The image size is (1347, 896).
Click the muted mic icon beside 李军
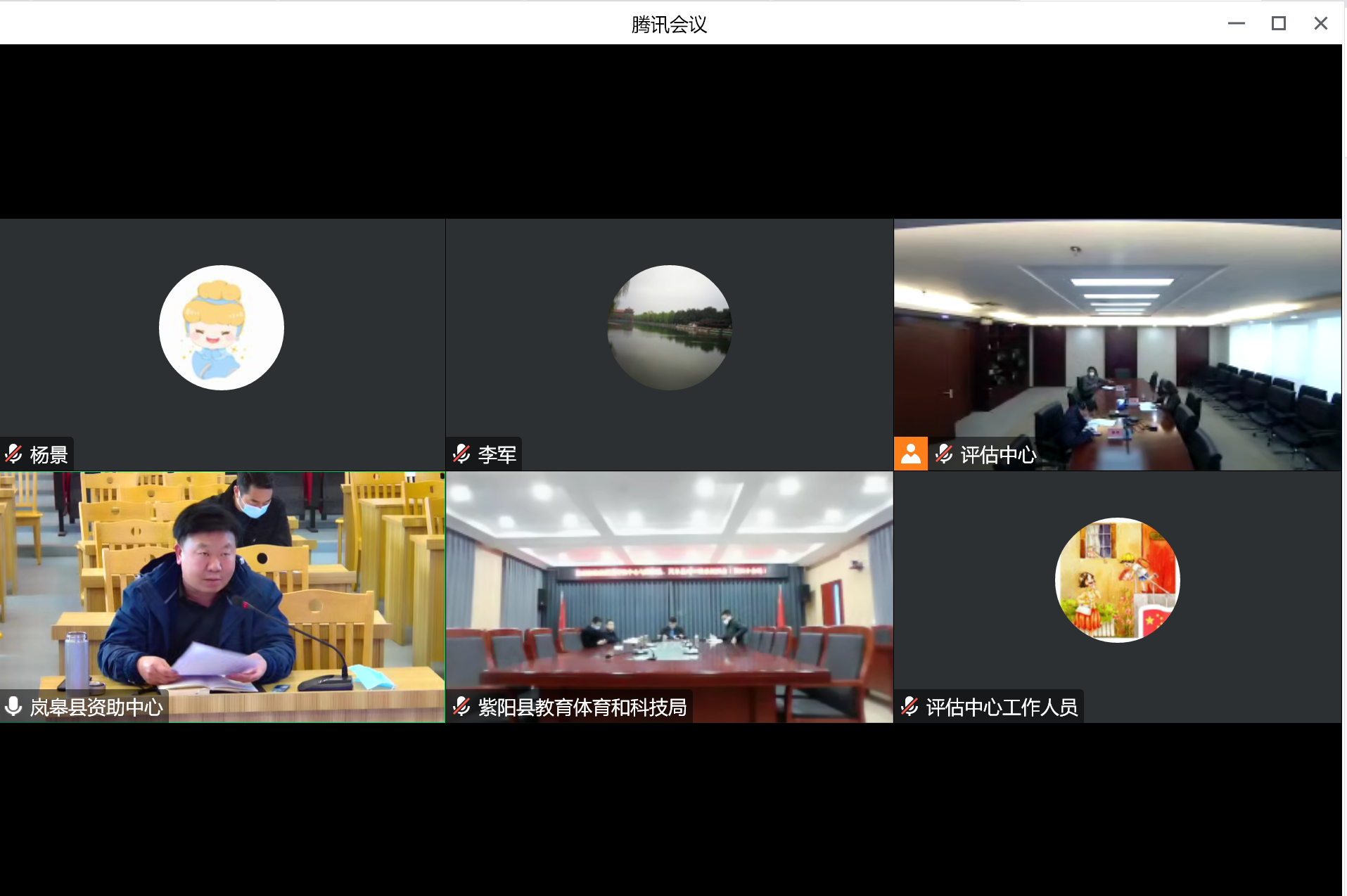(x=461, y=454)
